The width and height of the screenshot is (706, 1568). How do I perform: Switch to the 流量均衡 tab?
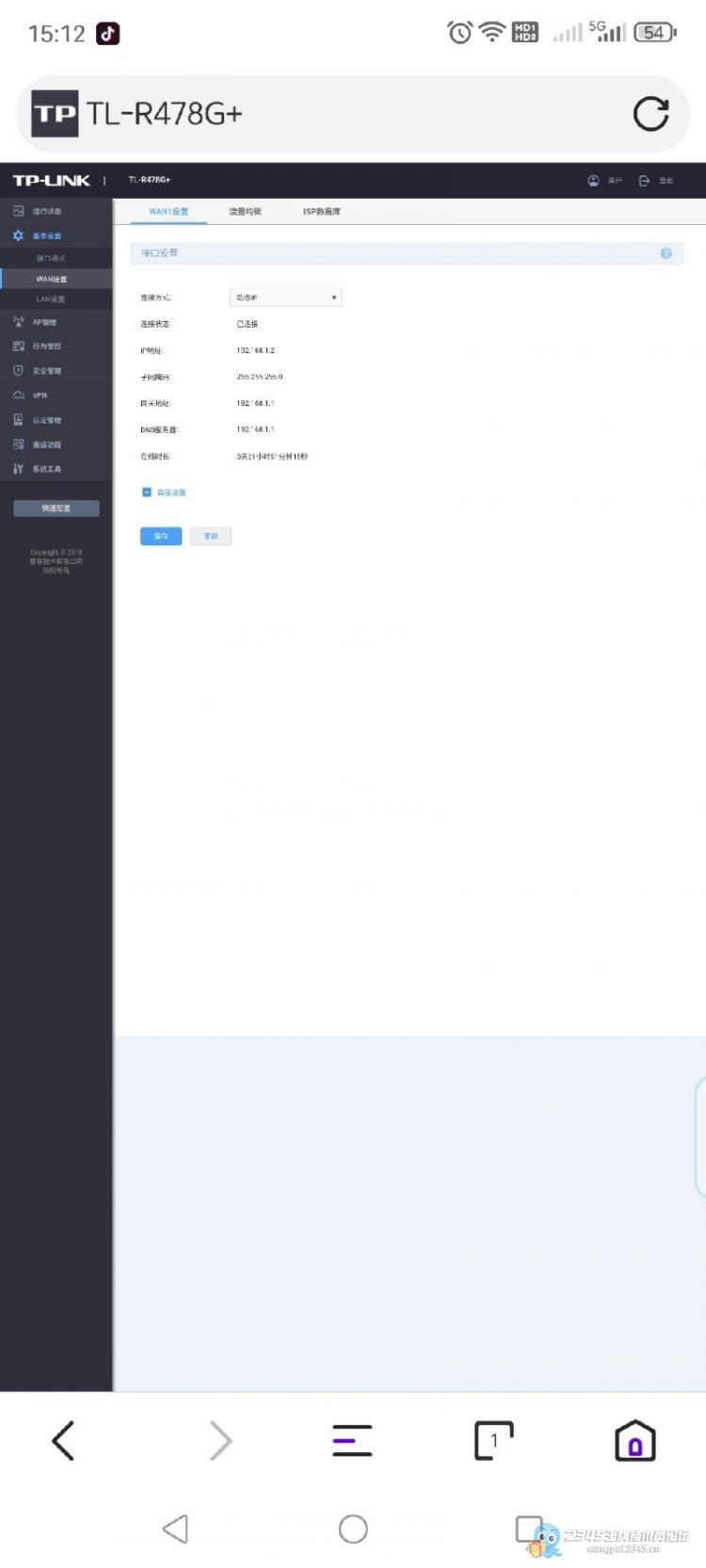[245, 212]
